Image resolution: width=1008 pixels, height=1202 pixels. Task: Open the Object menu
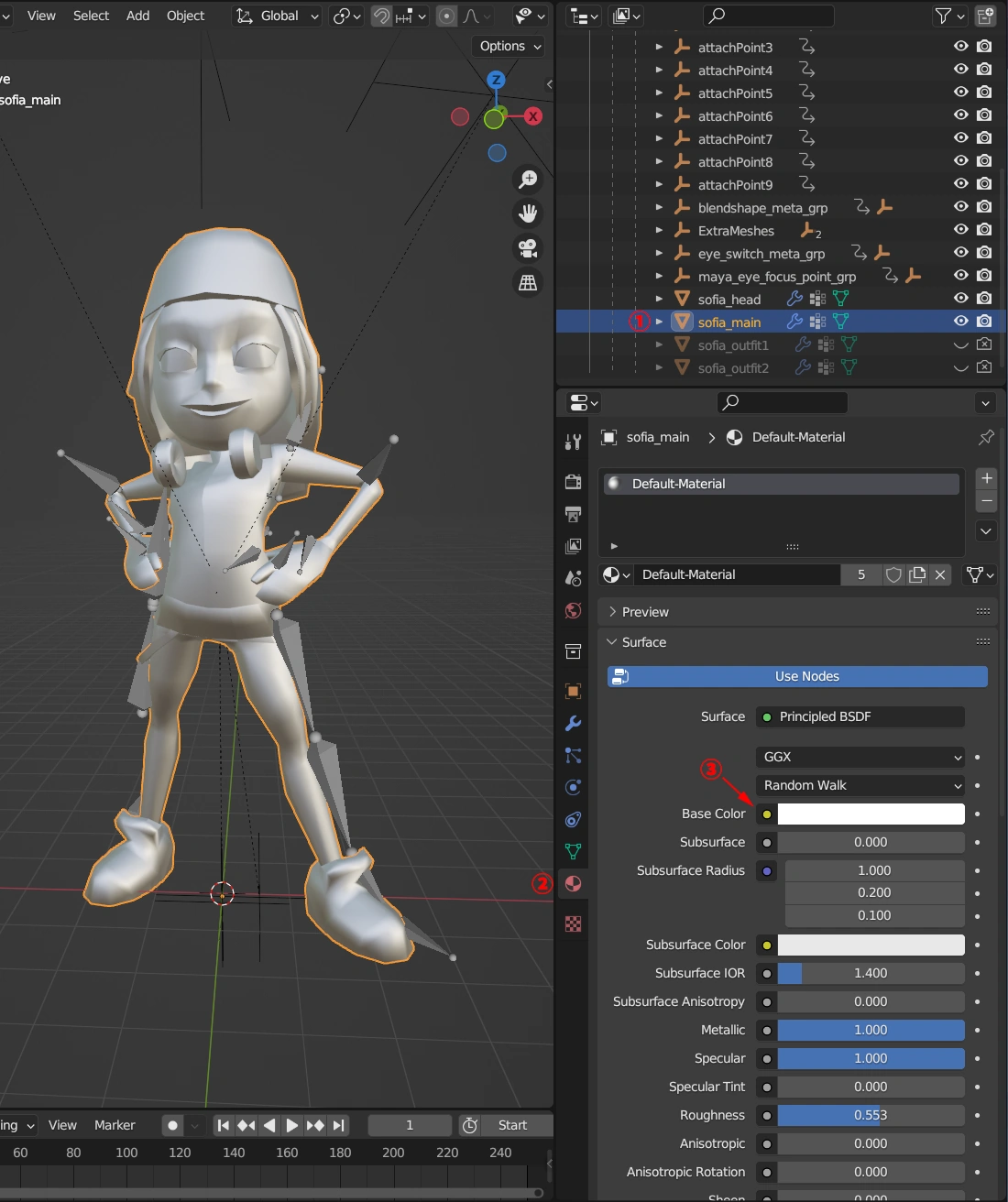tap(185, 16)
